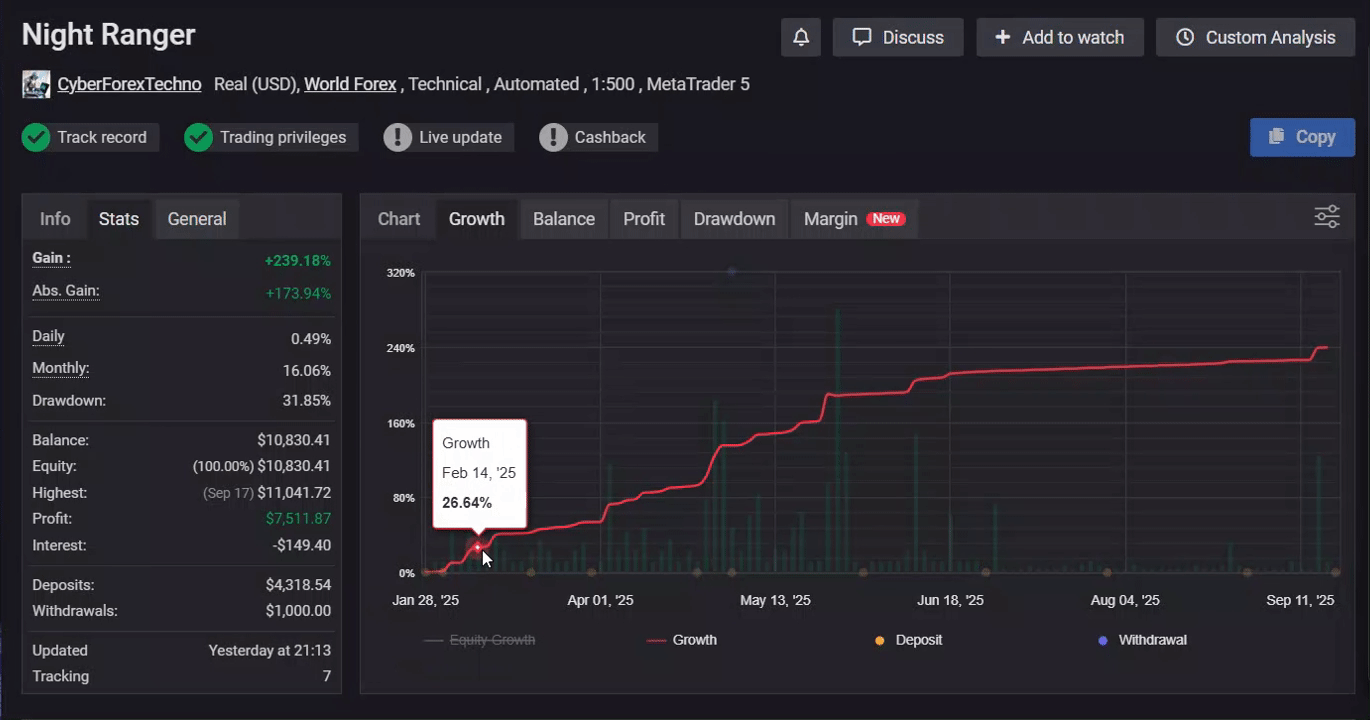Click the Cashback exclamation icon

(553, 137)
